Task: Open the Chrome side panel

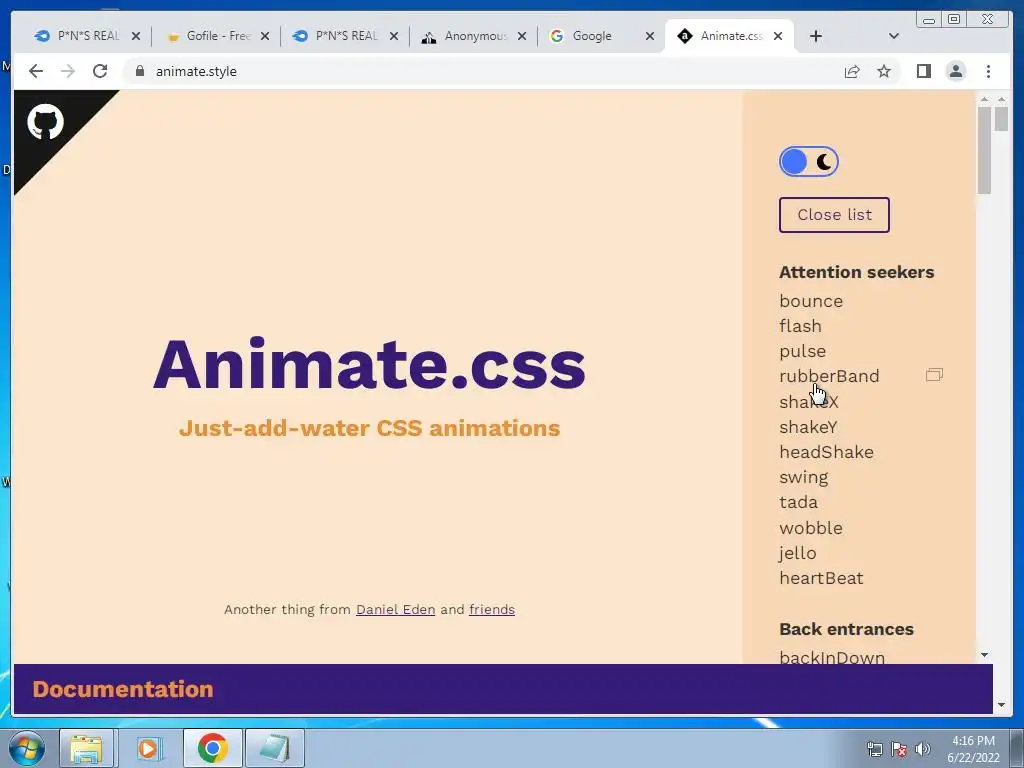Action: point(923,71)
